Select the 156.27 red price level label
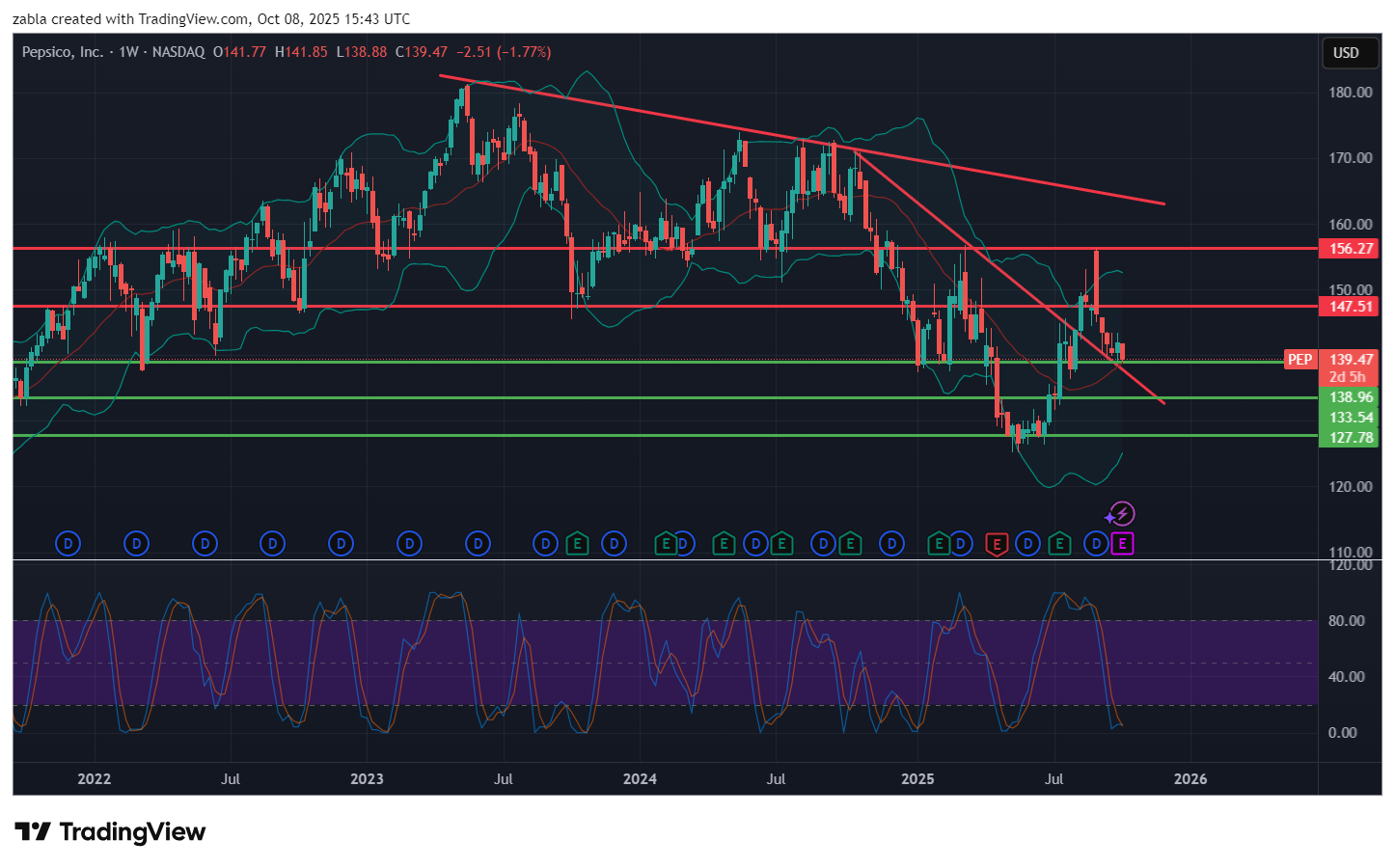This screenshot has width=1395, height=868. (x=1351, y=249)
